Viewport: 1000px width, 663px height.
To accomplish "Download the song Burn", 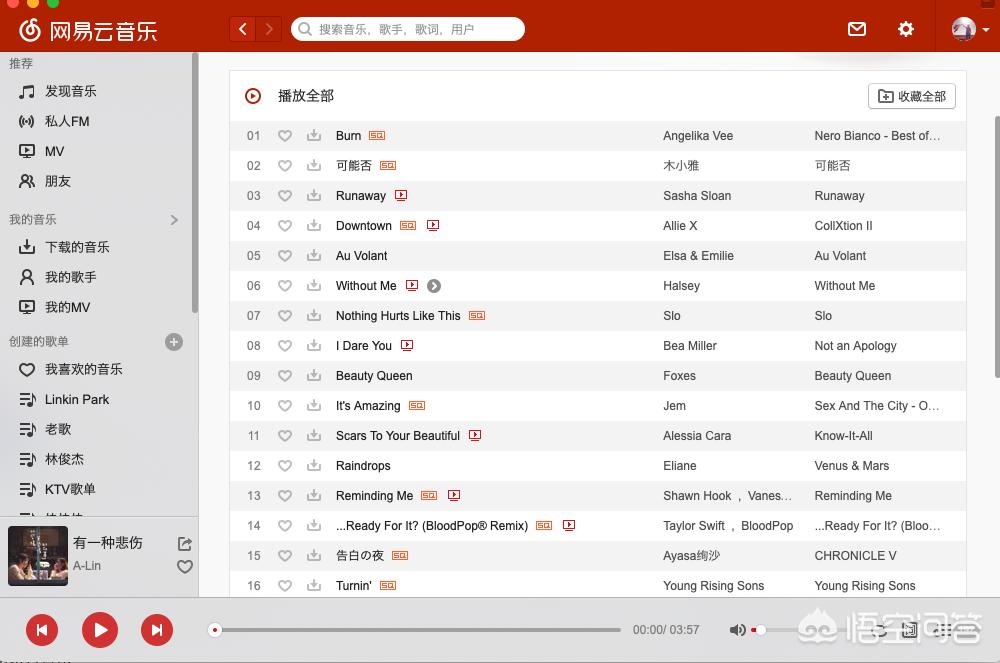I will tap(314, 136).
